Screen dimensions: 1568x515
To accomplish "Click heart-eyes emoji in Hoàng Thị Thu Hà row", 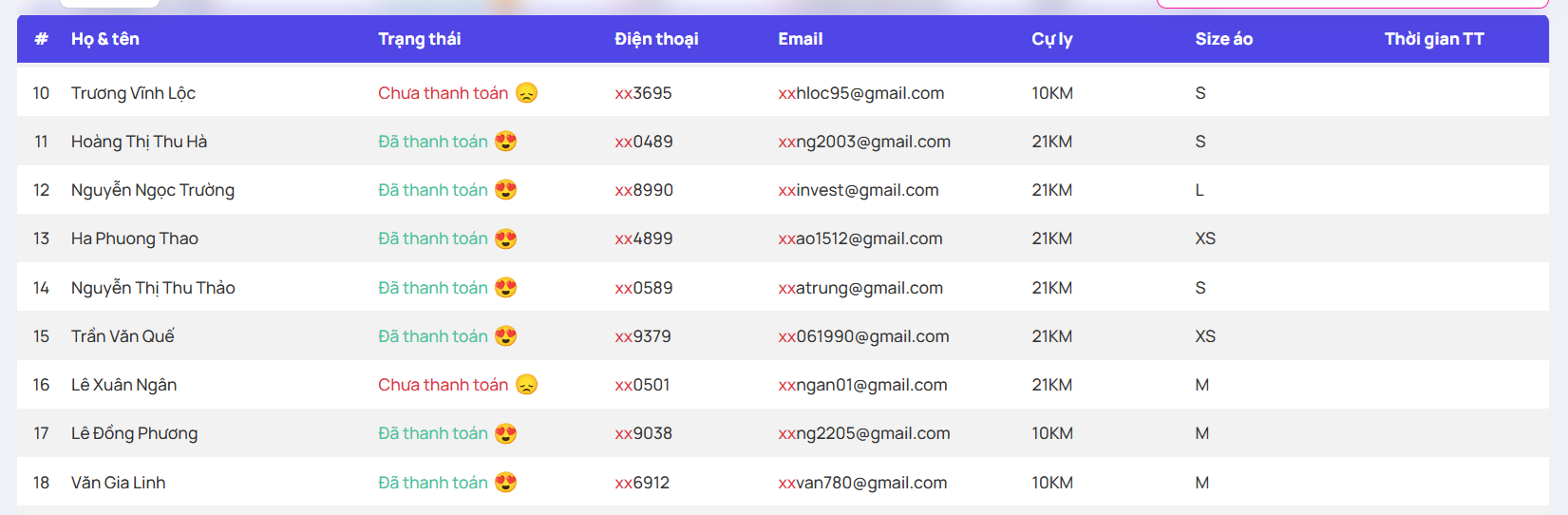I will [x=506, y=142].
